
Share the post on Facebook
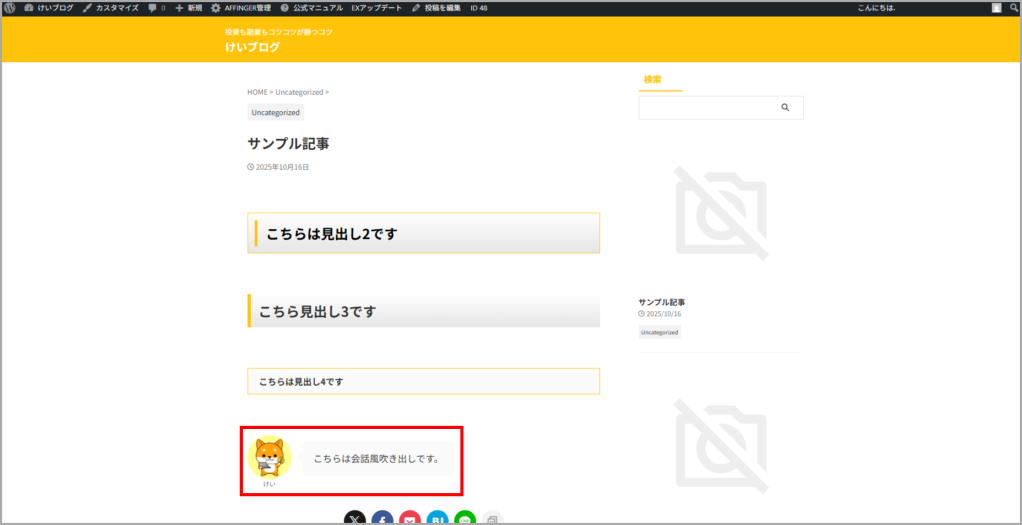(382, 518)
